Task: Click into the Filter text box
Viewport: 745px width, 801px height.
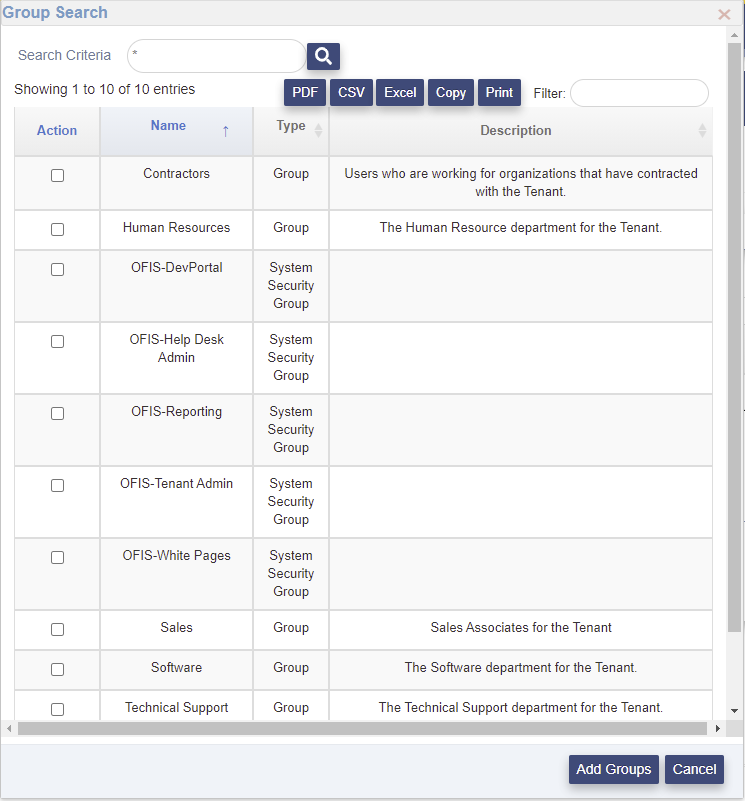Action: 639,93
